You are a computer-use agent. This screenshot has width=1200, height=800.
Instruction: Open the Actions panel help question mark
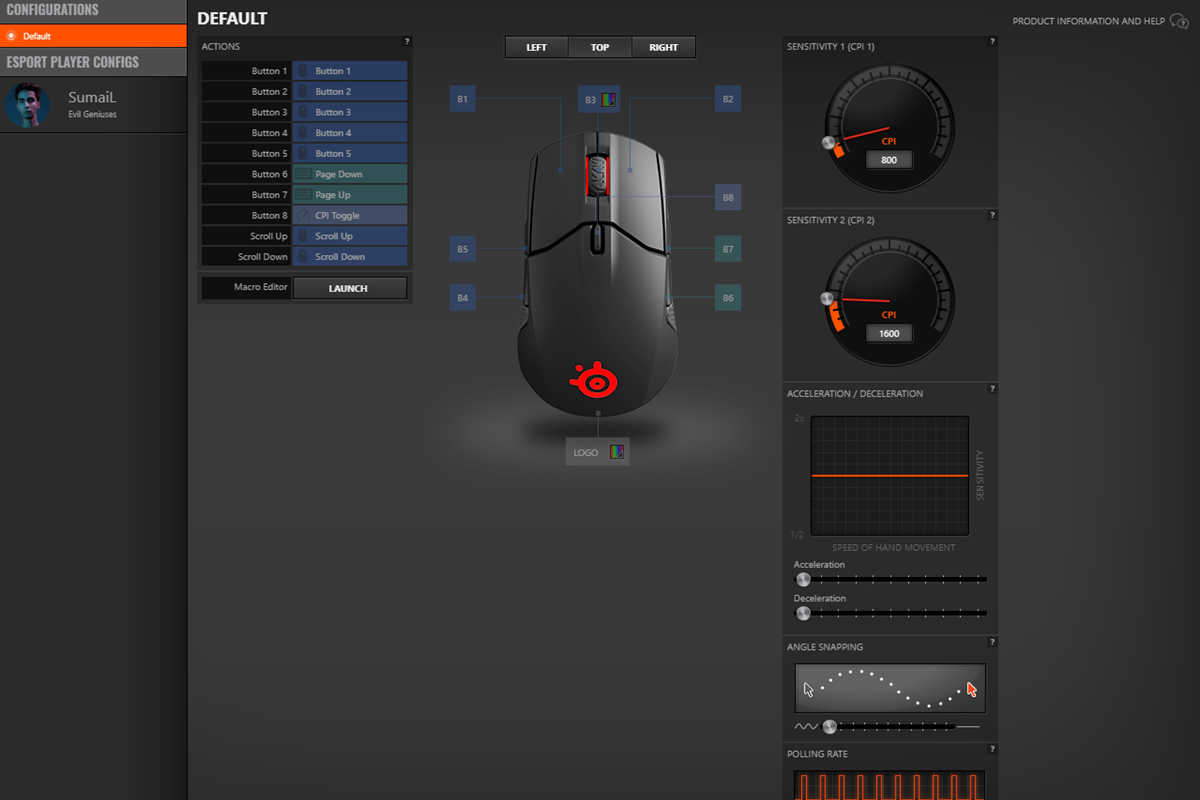(407, 41)
